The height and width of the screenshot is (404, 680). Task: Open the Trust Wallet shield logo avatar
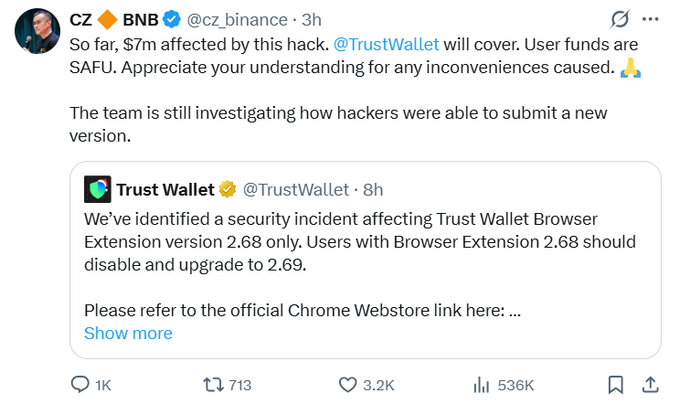(x=98, y=189)
